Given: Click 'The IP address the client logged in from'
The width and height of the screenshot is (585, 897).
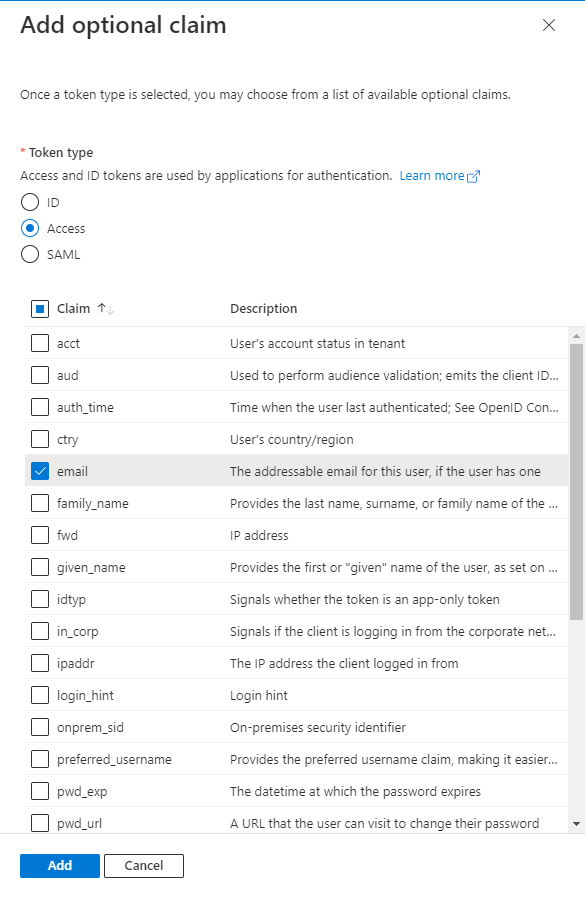Looking at the screenshot, I should click(x=344, y=664).
